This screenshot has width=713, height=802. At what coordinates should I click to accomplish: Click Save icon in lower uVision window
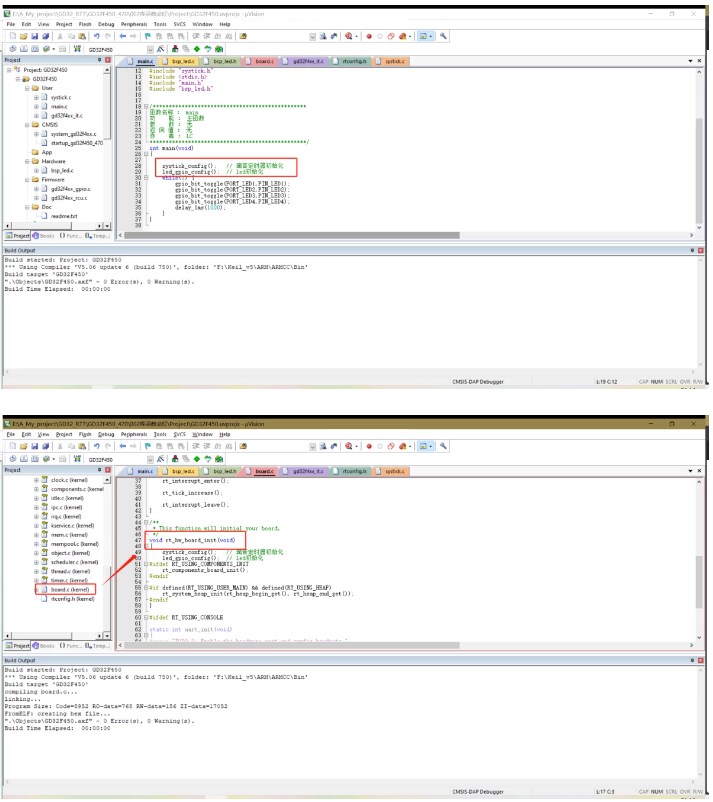[34, 447]
